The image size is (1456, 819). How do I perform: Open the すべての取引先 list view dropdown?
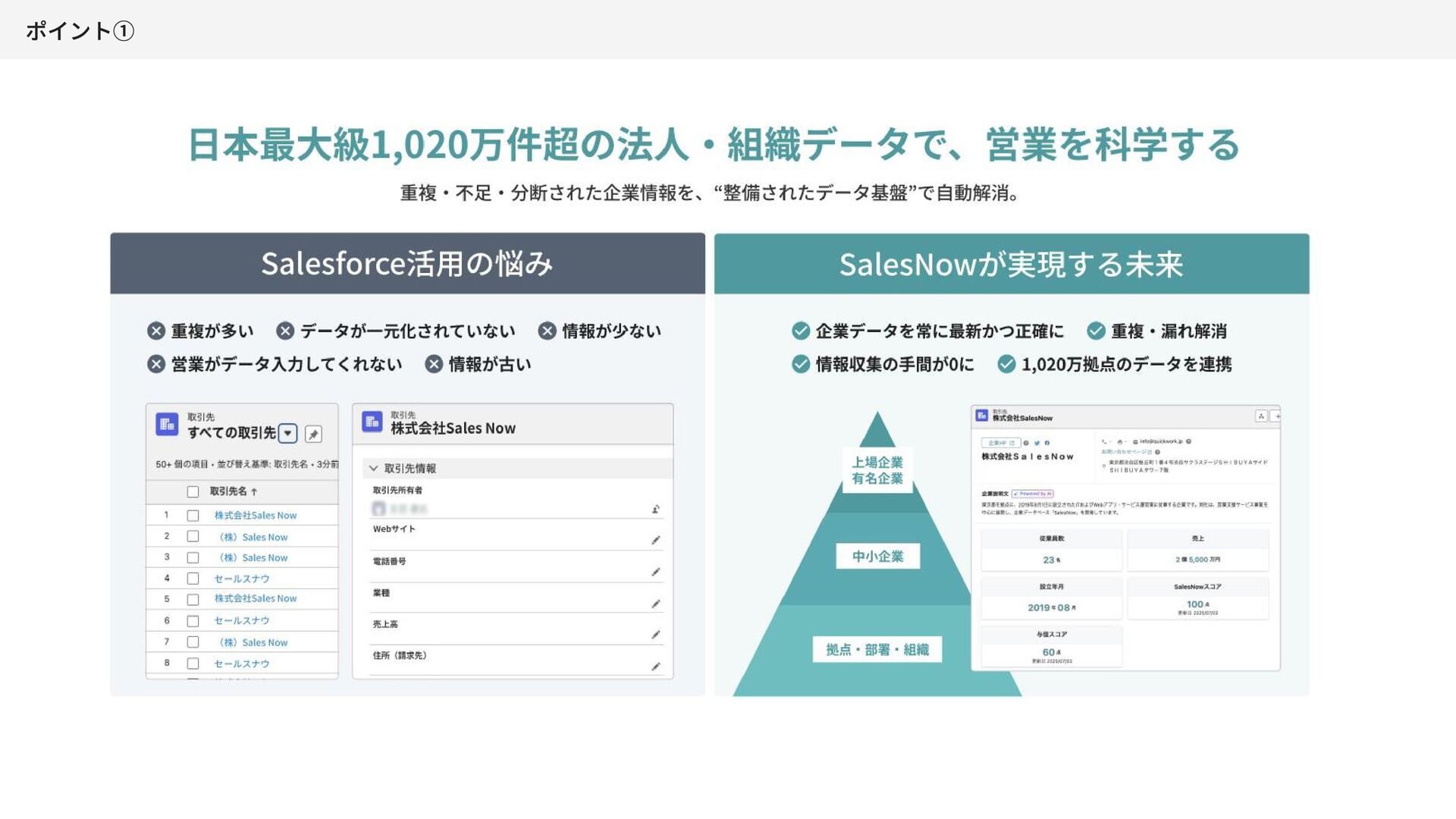[287, 434]
